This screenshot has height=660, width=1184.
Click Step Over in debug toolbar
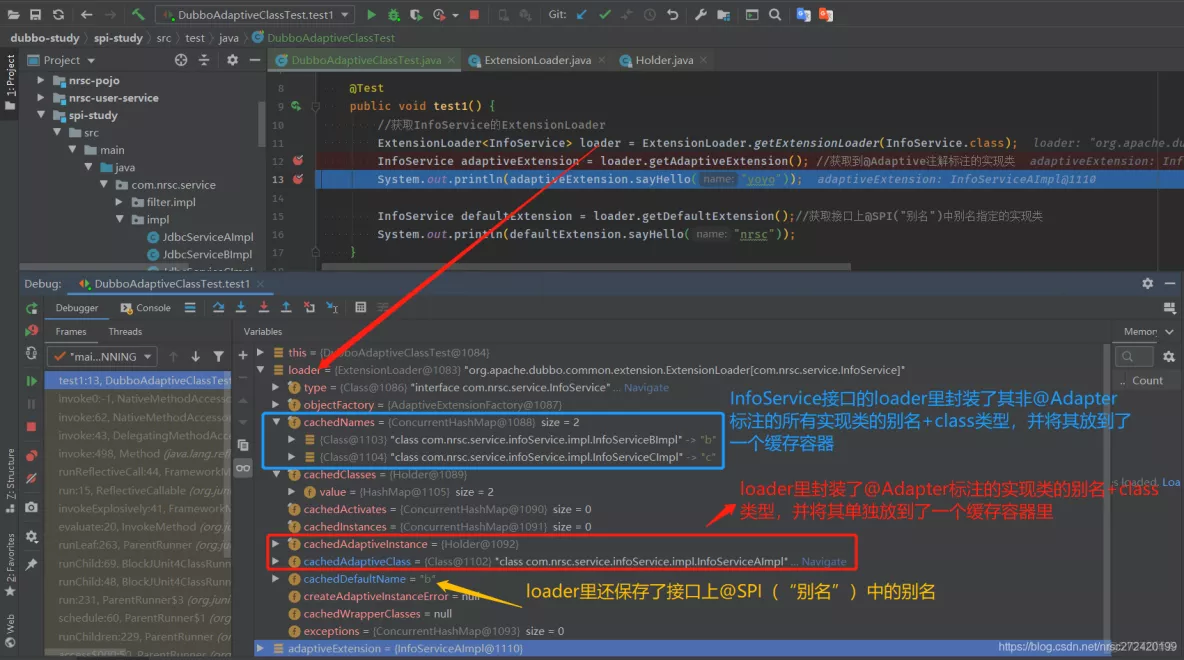pos(218,307)
